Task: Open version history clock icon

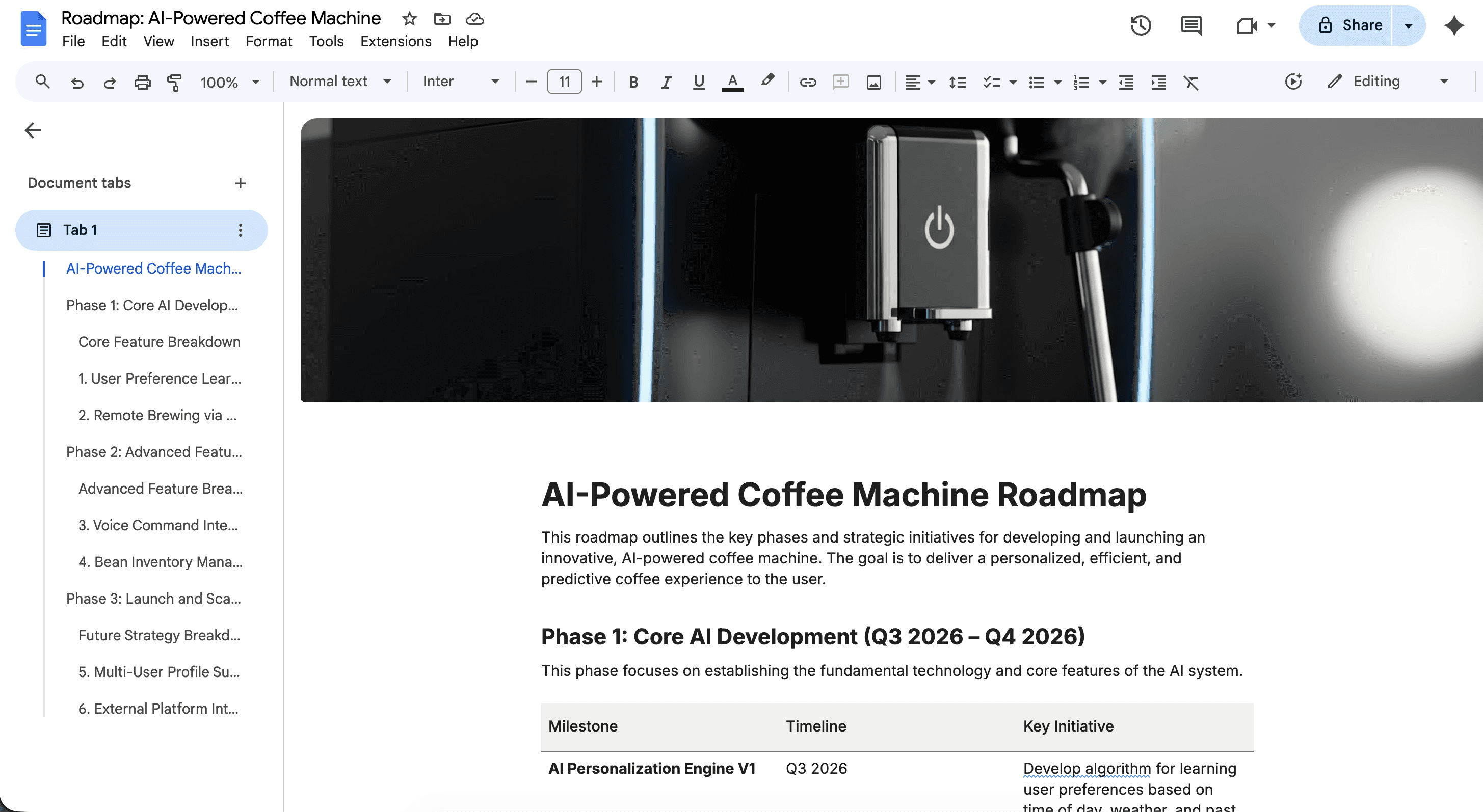Action: point(1140,25)
